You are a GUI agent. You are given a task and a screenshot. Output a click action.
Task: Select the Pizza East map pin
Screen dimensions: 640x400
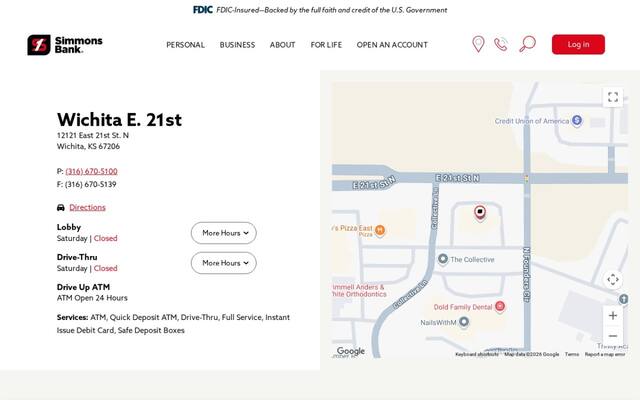pyautogui.click(x=380, y=230)
